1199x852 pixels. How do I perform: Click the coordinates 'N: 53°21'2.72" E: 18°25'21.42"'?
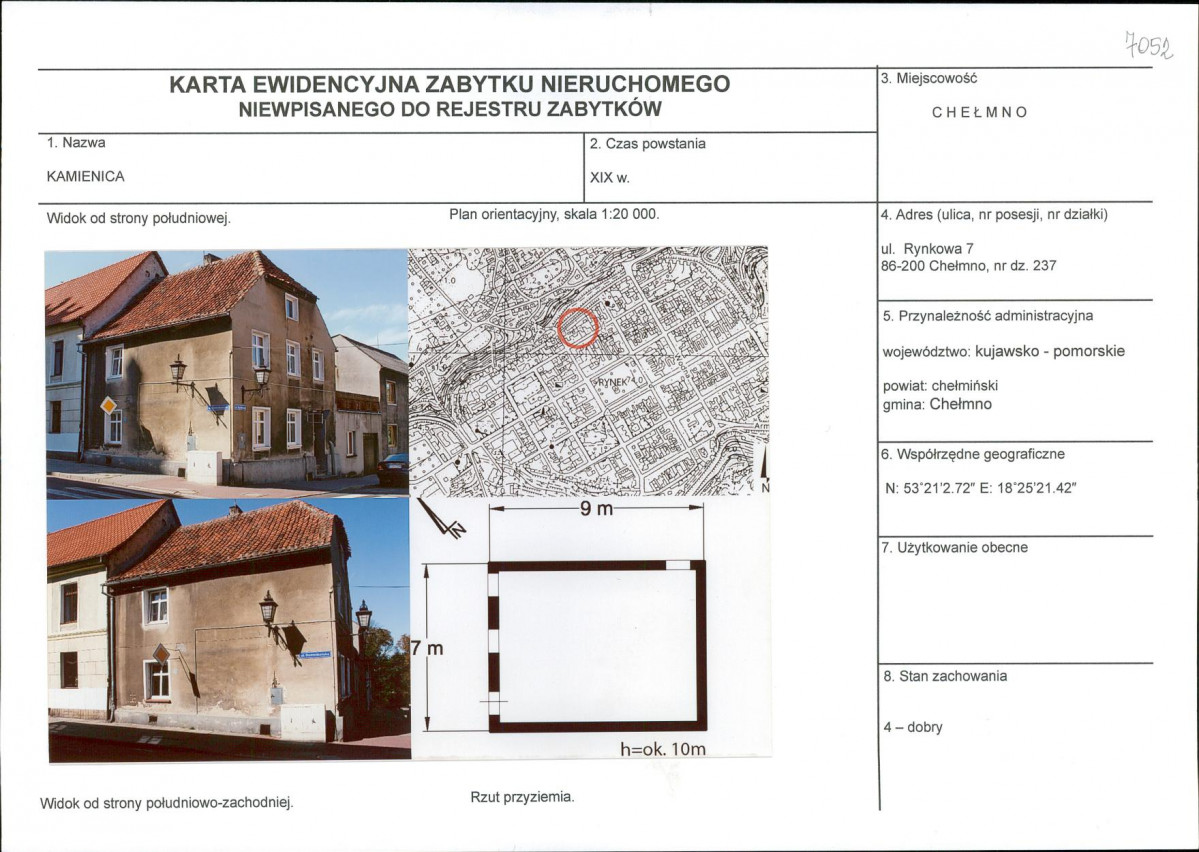(x=980, y=488)
